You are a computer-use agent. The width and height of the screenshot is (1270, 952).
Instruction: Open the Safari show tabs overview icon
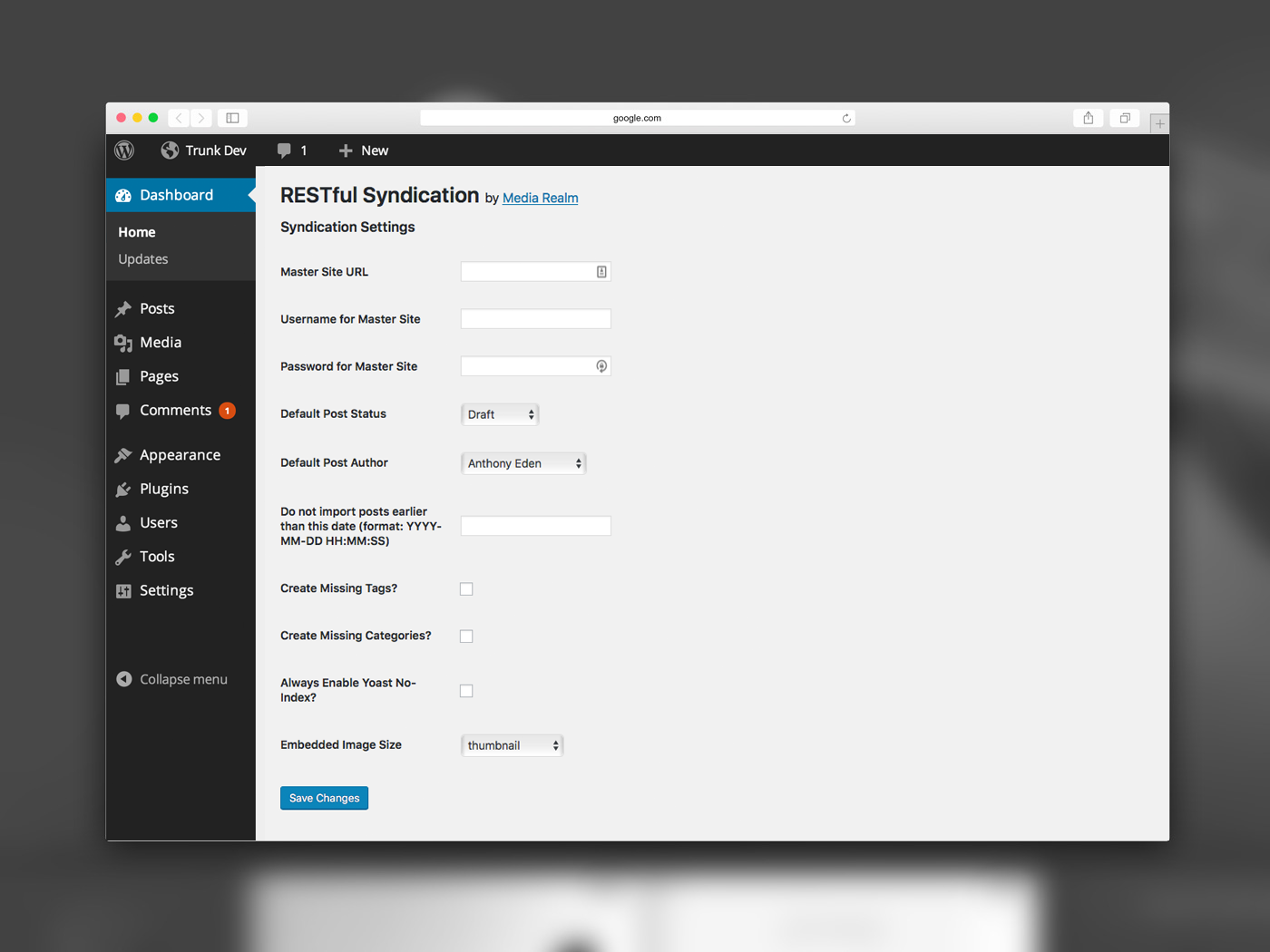click(1125, 118)
